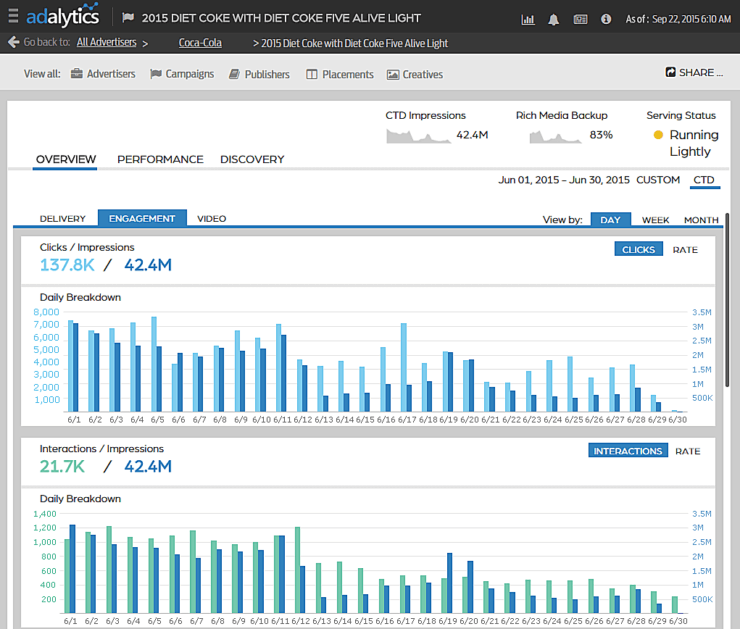Click the date range Jun 01 – Jun 30, 2015
The image size is (740, 629).
click(564, 180)
